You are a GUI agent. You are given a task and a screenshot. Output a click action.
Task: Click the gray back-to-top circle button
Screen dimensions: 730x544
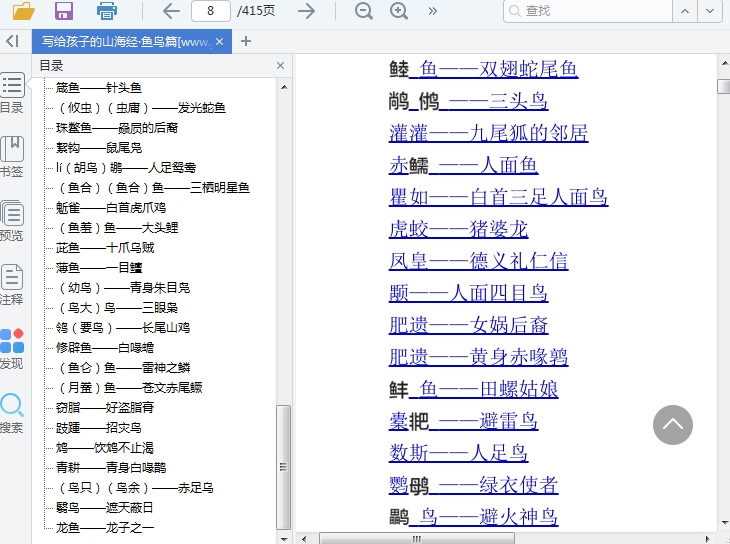(673, 425)
